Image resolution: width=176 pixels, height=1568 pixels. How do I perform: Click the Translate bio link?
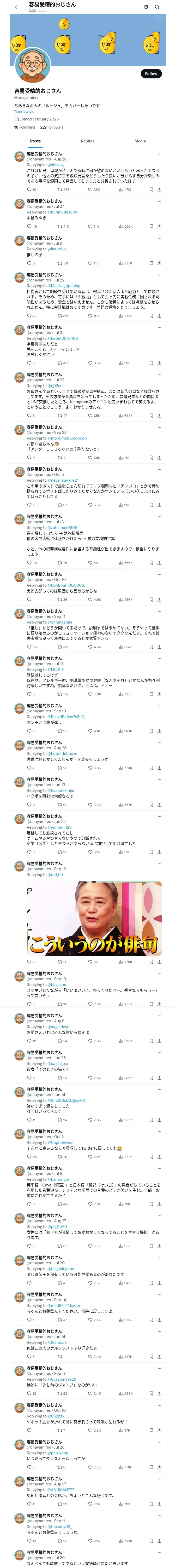tap(24, 111)
